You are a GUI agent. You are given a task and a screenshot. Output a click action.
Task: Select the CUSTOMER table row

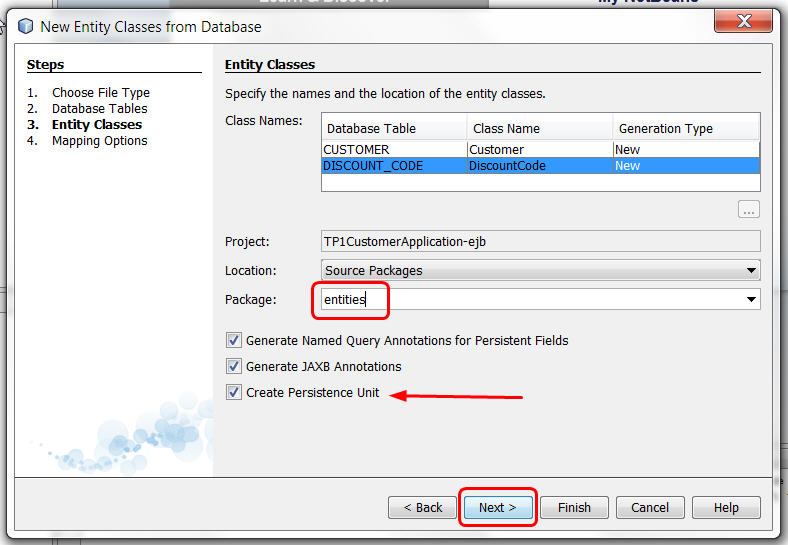coord(394,150)
